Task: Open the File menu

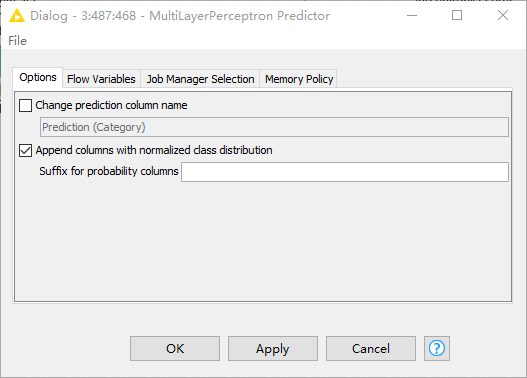Action: [17, 41]
